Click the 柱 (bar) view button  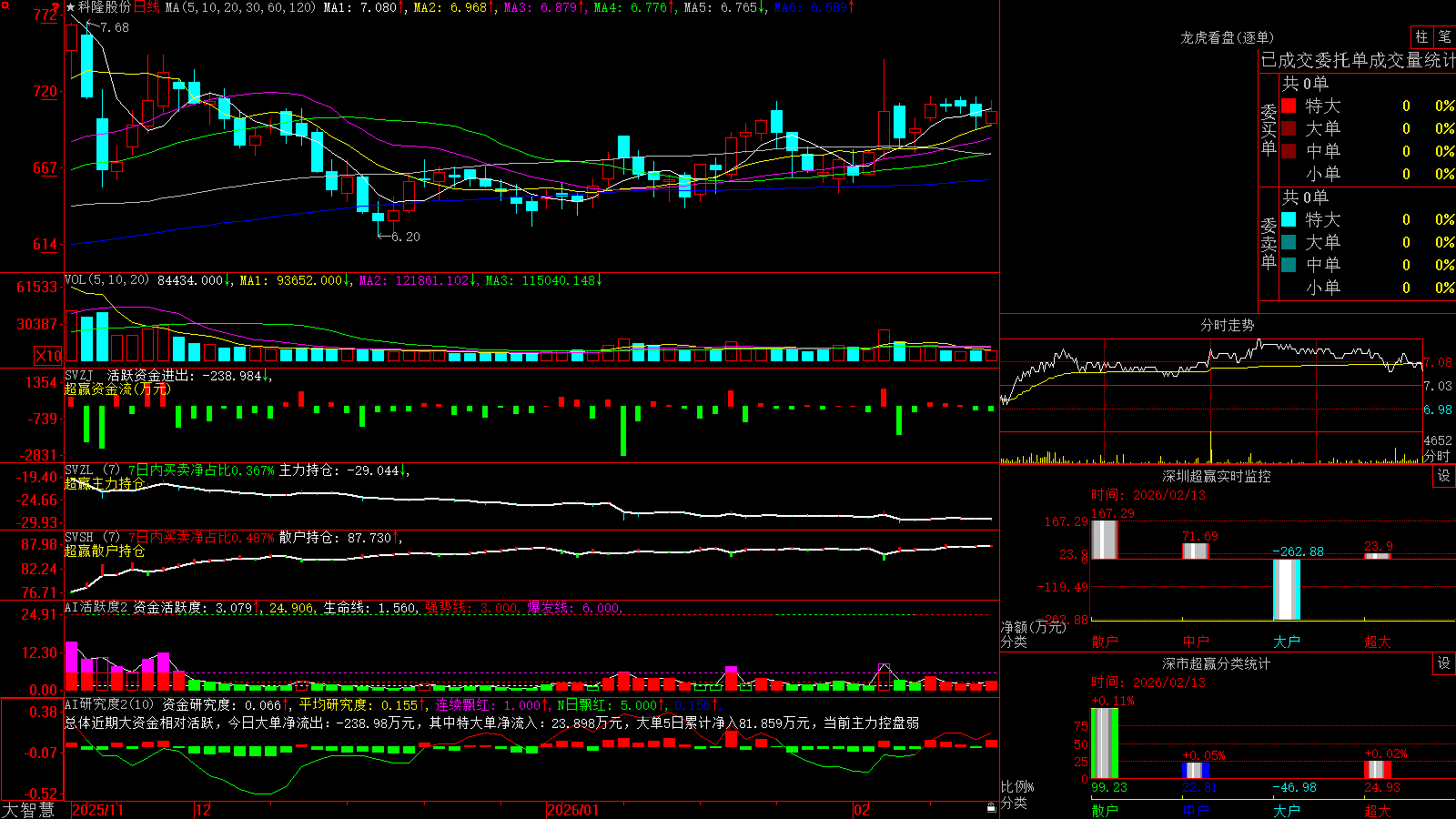1421,36
